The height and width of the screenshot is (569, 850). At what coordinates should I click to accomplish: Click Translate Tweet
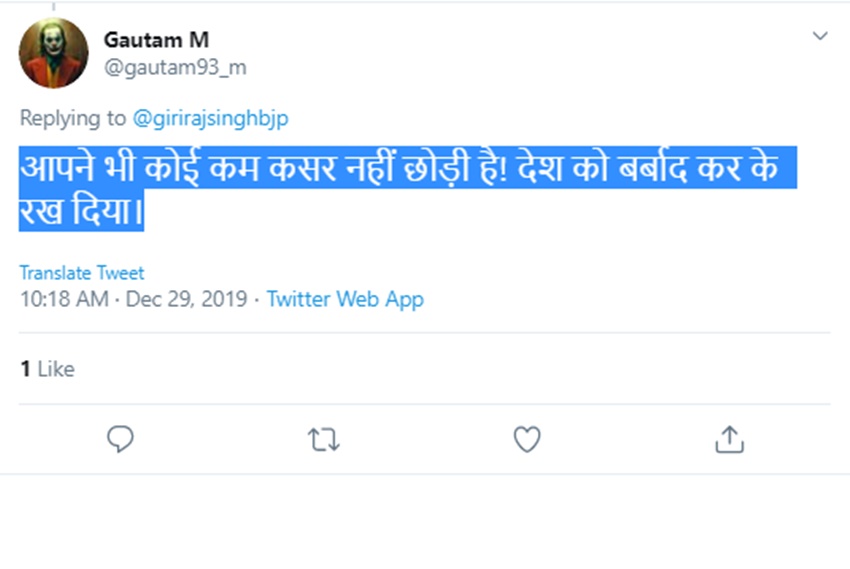[x=82, y=272]
